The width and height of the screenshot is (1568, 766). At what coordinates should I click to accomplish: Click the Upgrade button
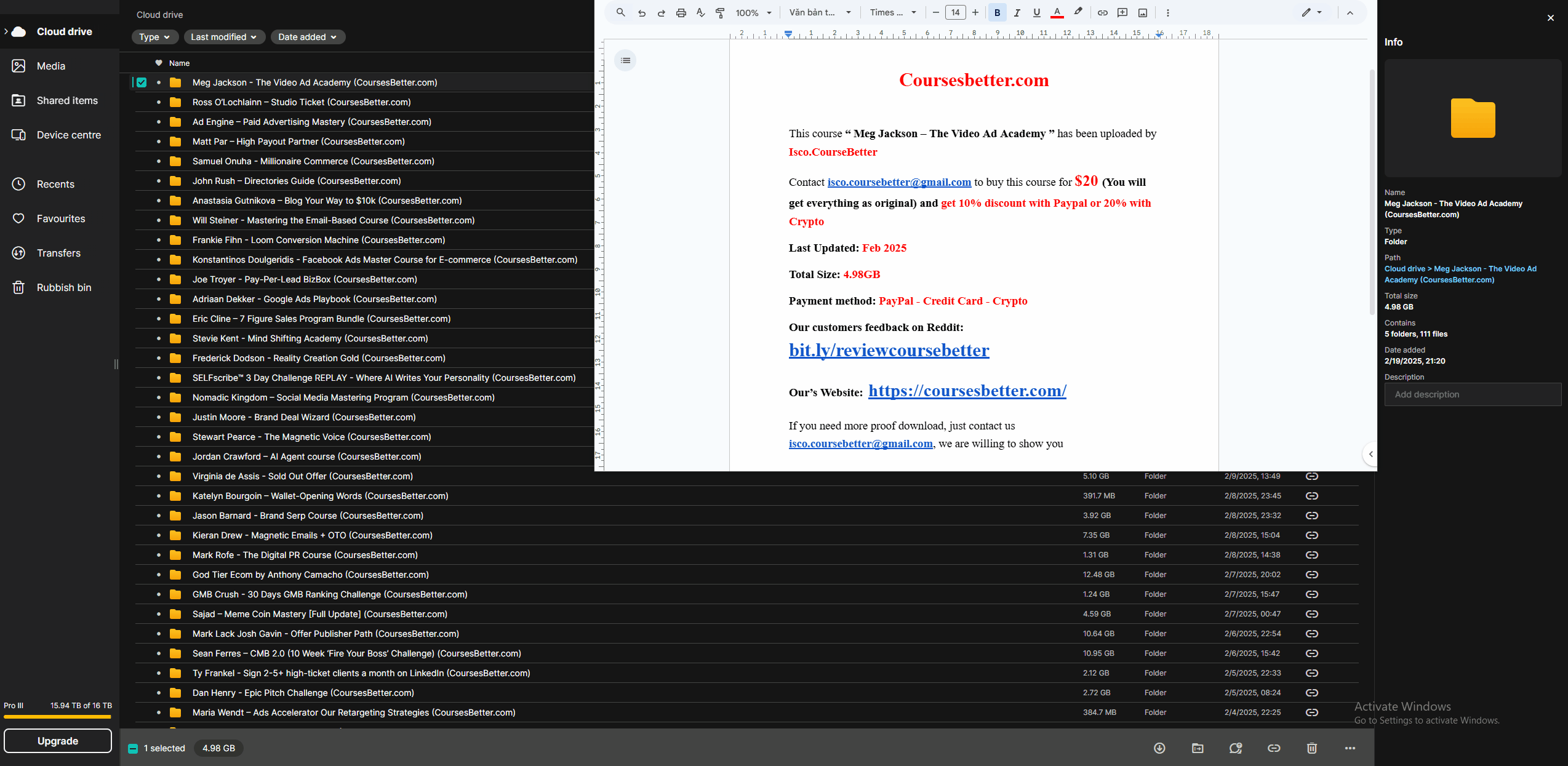click(58, 741)
